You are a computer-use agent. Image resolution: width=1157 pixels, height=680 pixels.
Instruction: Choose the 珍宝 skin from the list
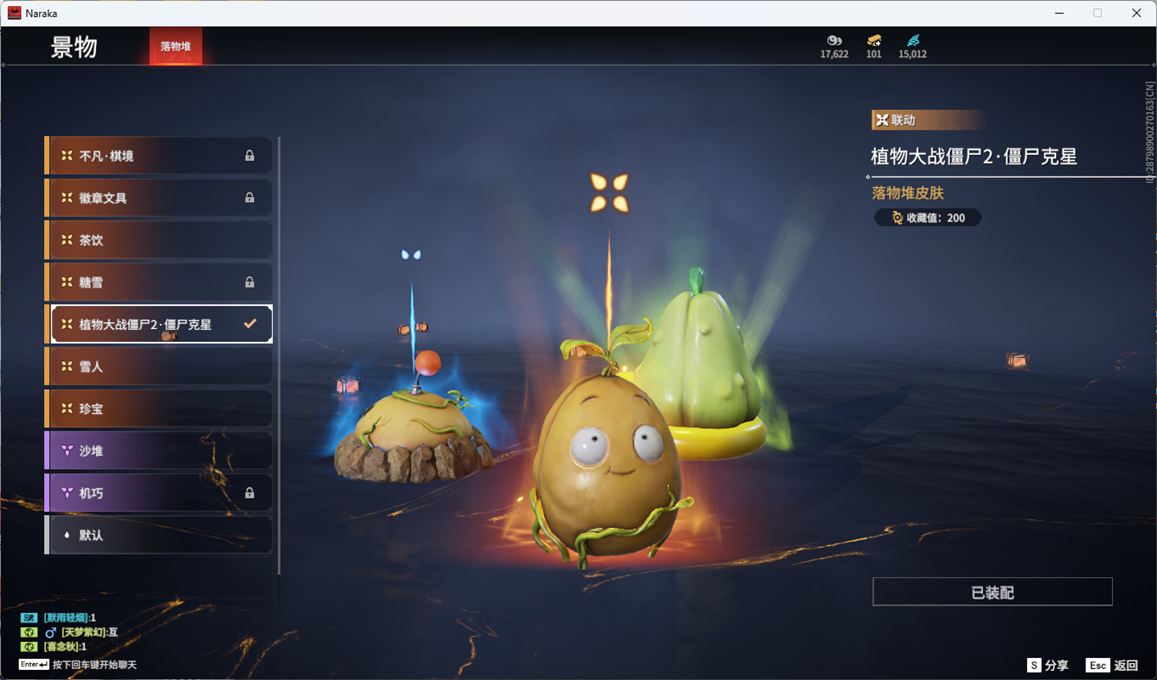coord(158,409)
